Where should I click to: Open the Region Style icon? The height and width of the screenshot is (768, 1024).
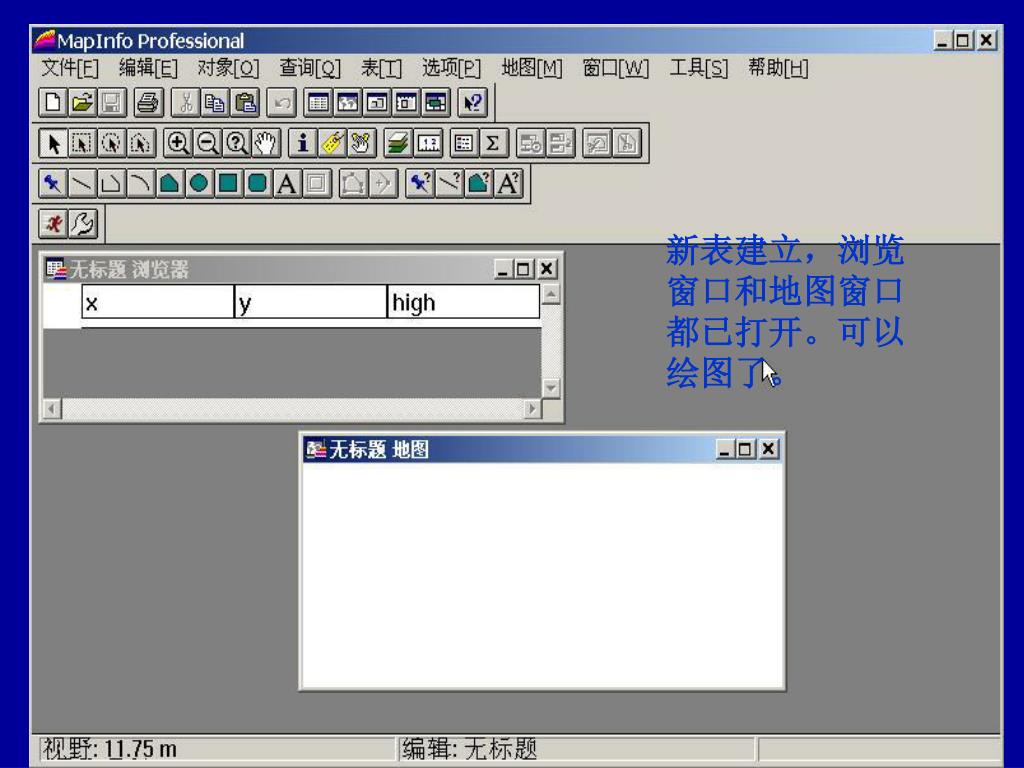pos(479,184)
